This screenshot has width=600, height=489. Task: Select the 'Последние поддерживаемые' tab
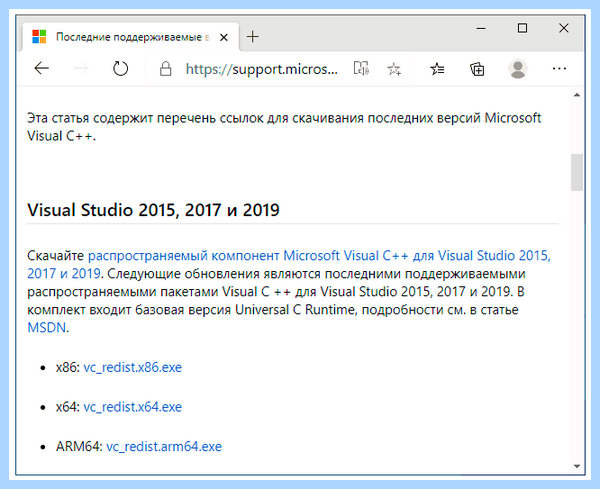pos(130,37)
